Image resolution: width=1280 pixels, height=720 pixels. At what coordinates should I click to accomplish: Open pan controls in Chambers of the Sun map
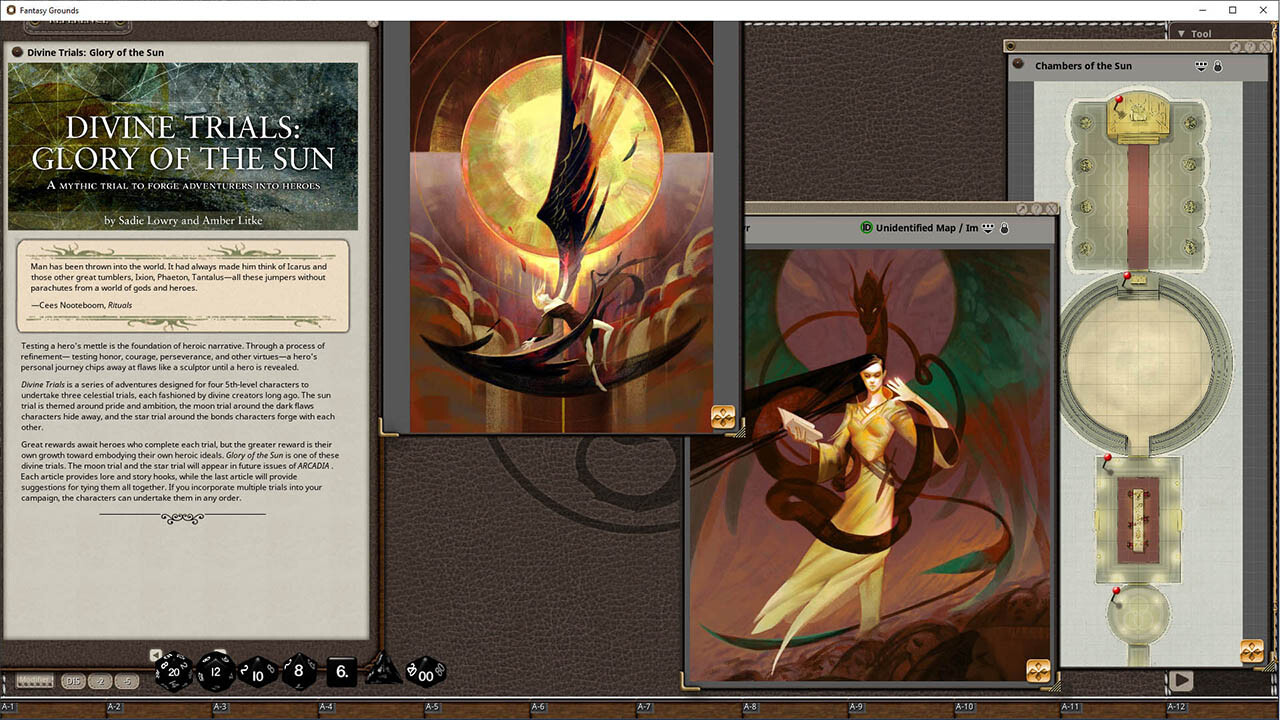tap(1251, 651)
